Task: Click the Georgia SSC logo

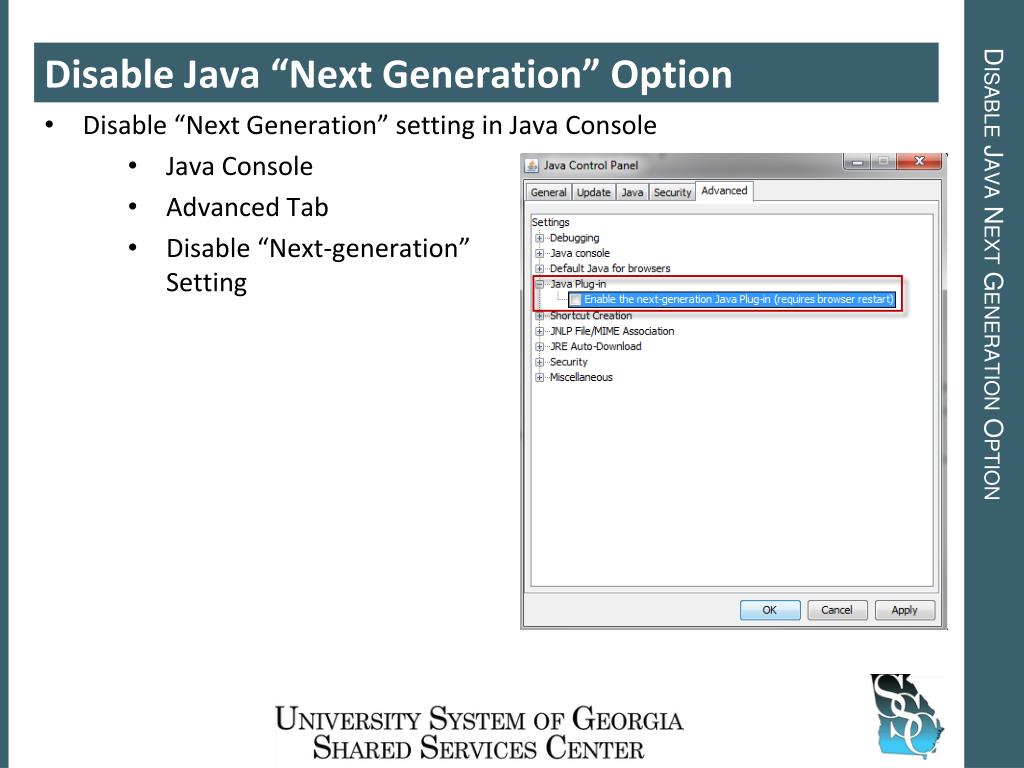Action: click(906, 716)
